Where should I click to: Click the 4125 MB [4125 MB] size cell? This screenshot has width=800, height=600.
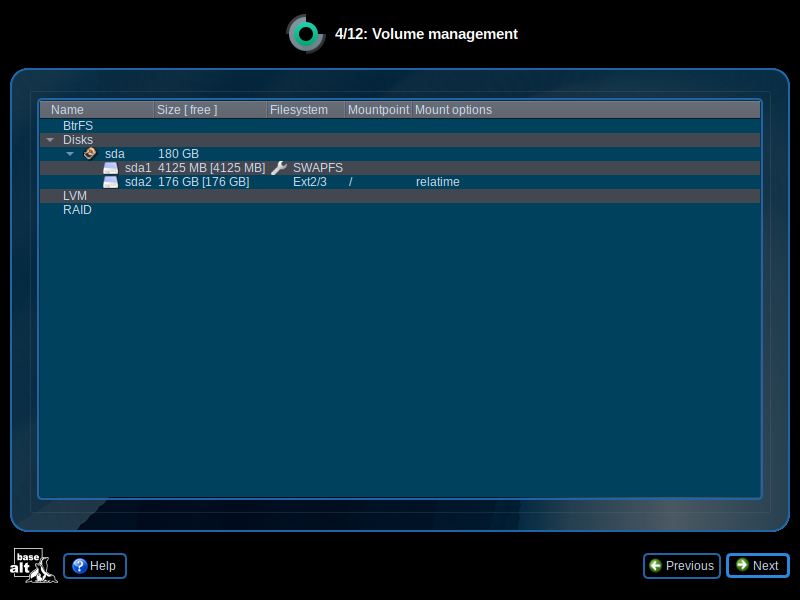[212, 168]
